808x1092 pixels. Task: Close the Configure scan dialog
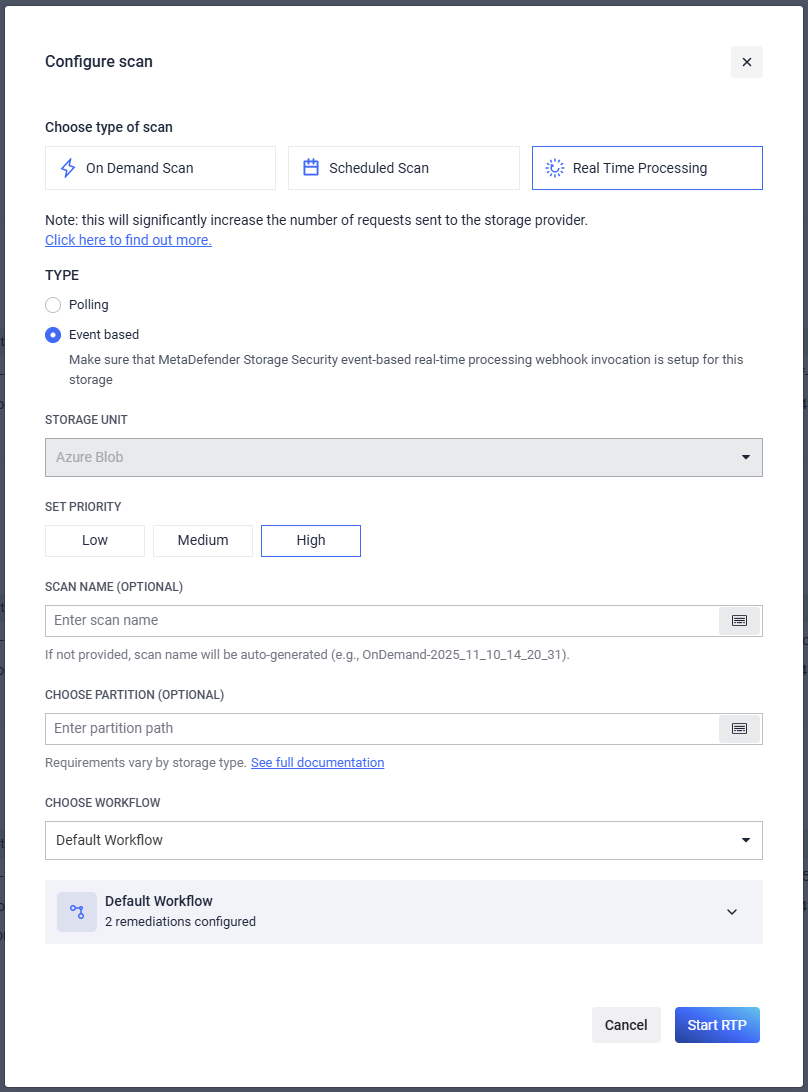746,62
